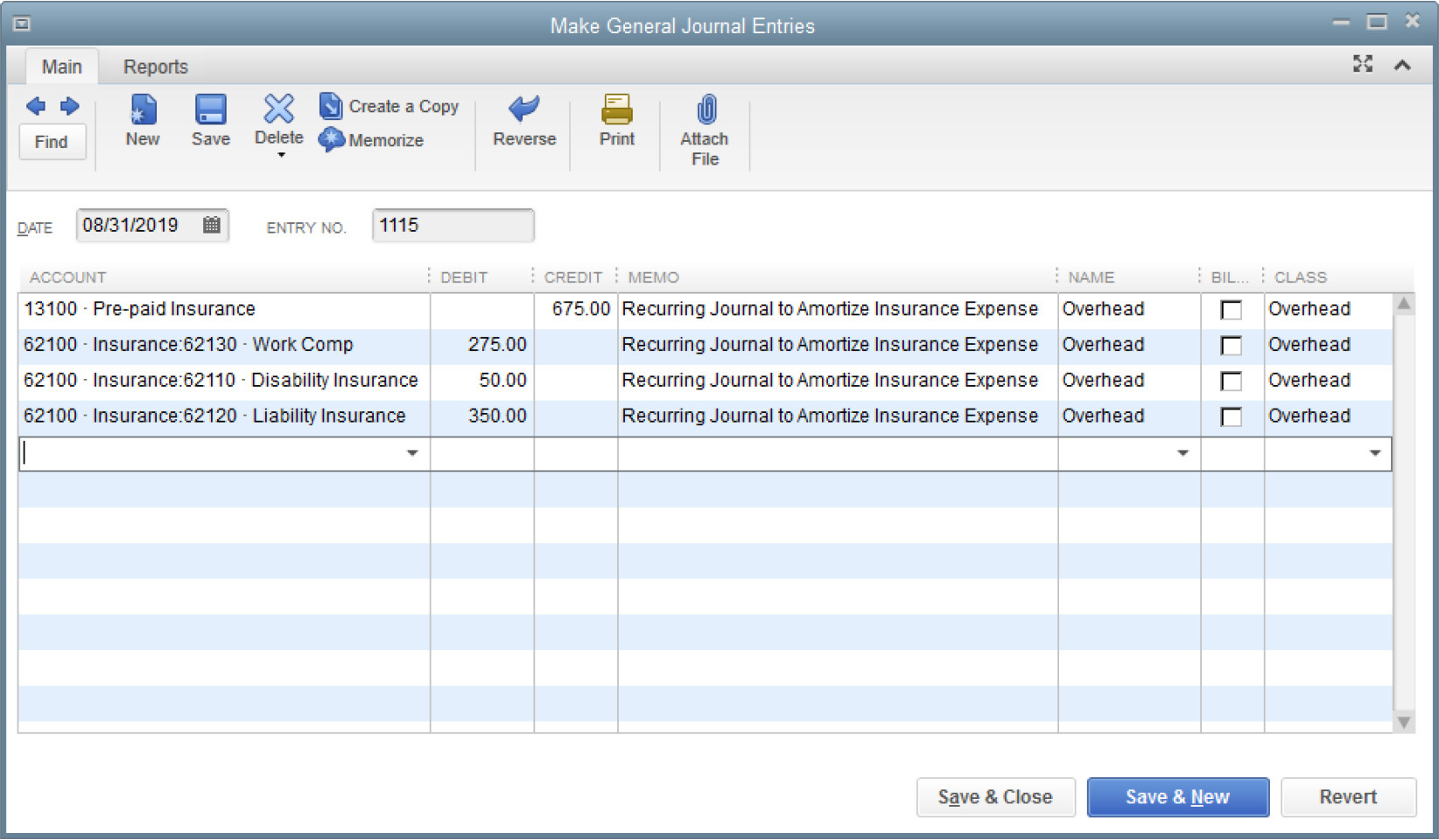Viewport: 1439px width, 840px height.
Task: Click Overhead class in Liability Insurance row
Action: [x=1309, y=416]
